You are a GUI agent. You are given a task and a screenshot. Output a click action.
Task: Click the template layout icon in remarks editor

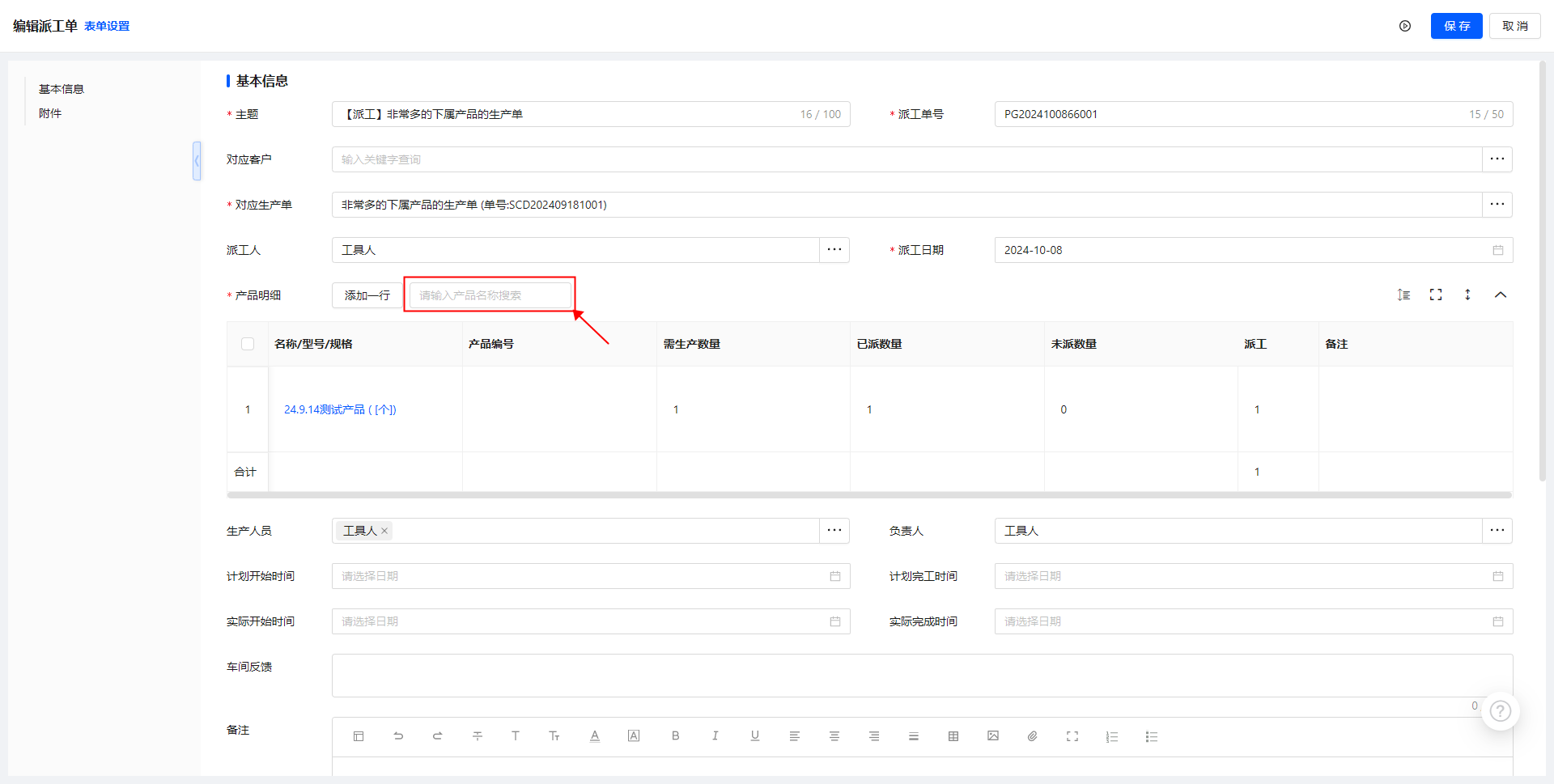point(359,736)
